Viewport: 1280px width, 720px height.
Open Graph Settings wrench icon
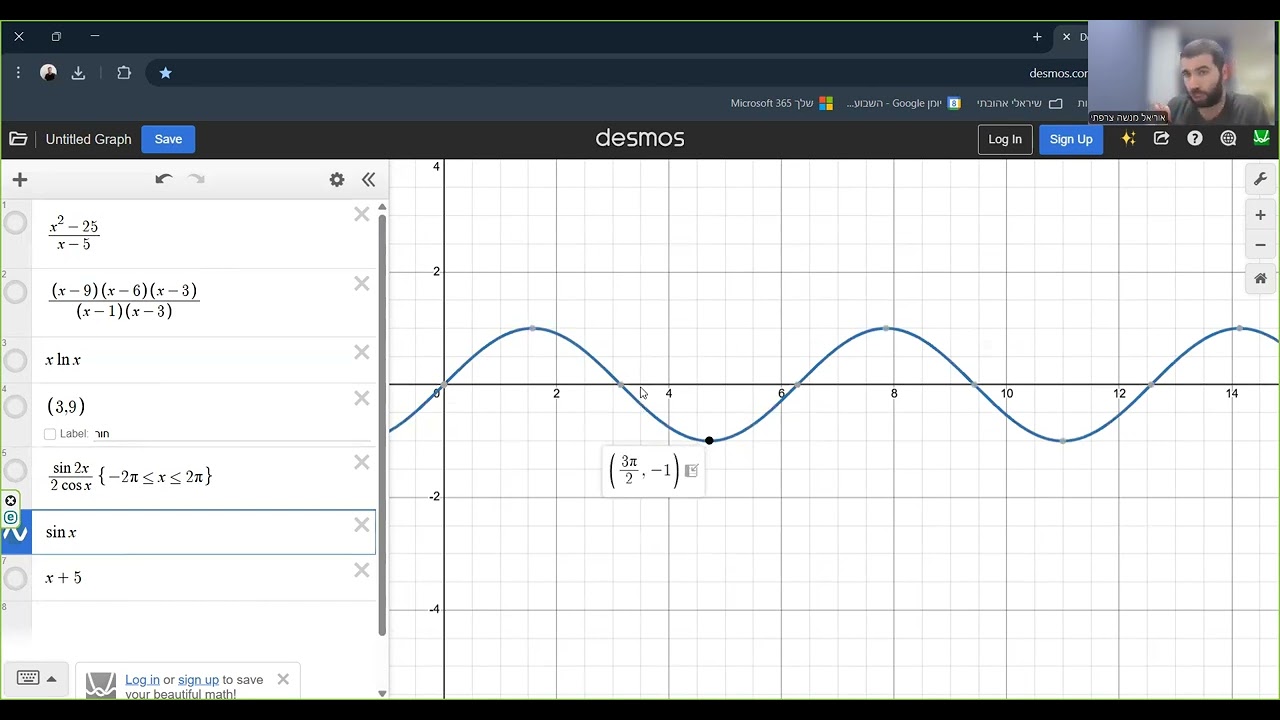click(x=1261, y=180)
